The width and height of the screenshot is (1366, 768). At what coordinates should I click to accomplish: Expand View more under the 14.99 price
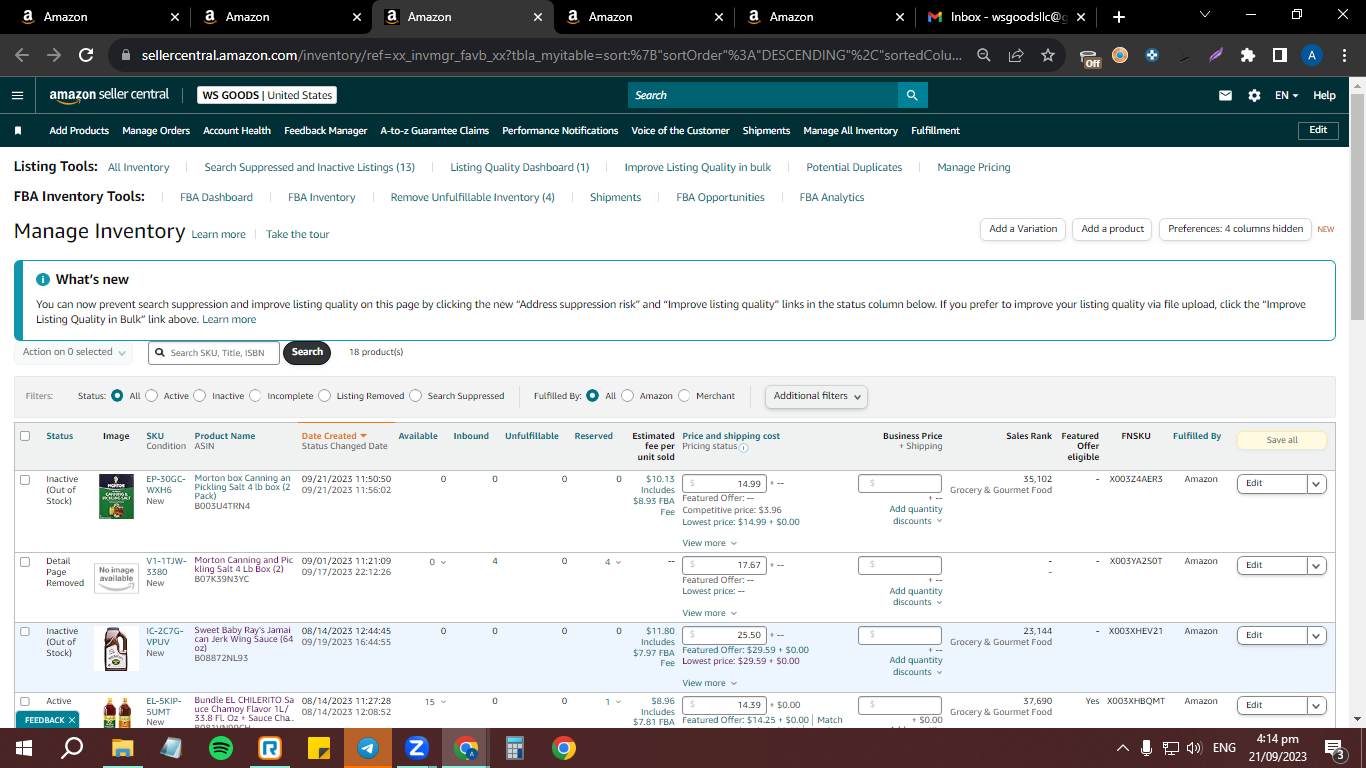pos(710,543)
